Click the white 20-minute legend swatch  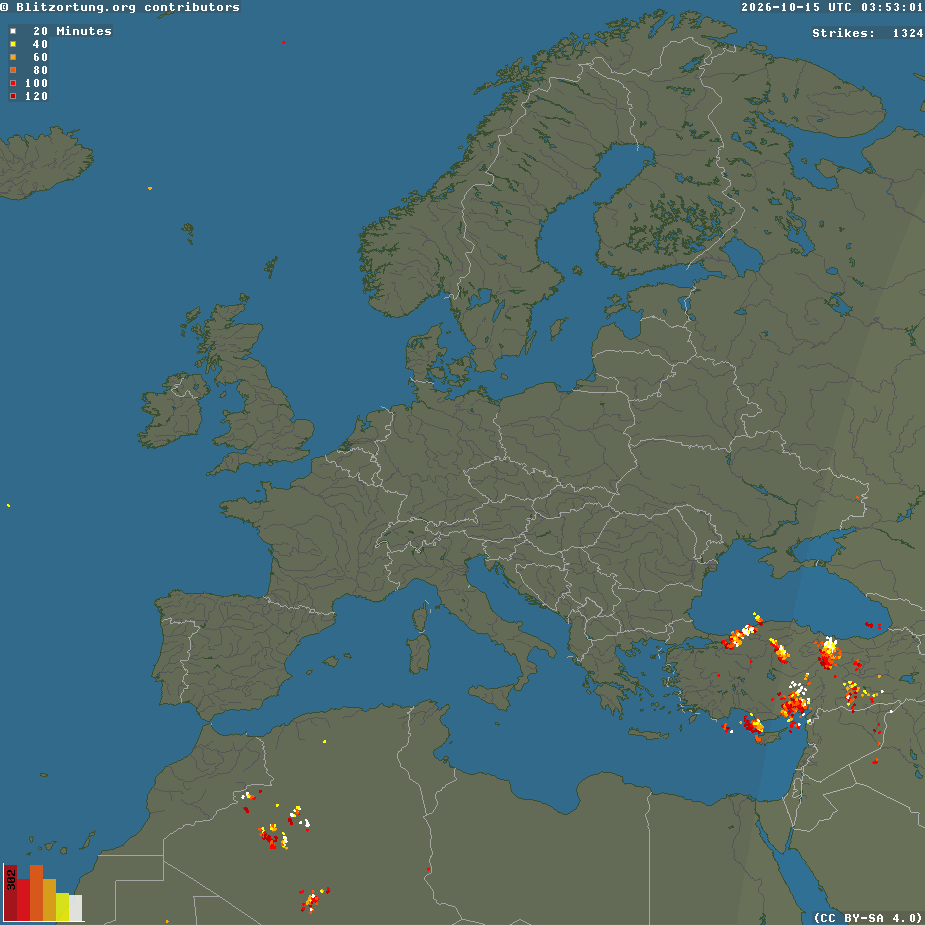(x=13, y=31)
